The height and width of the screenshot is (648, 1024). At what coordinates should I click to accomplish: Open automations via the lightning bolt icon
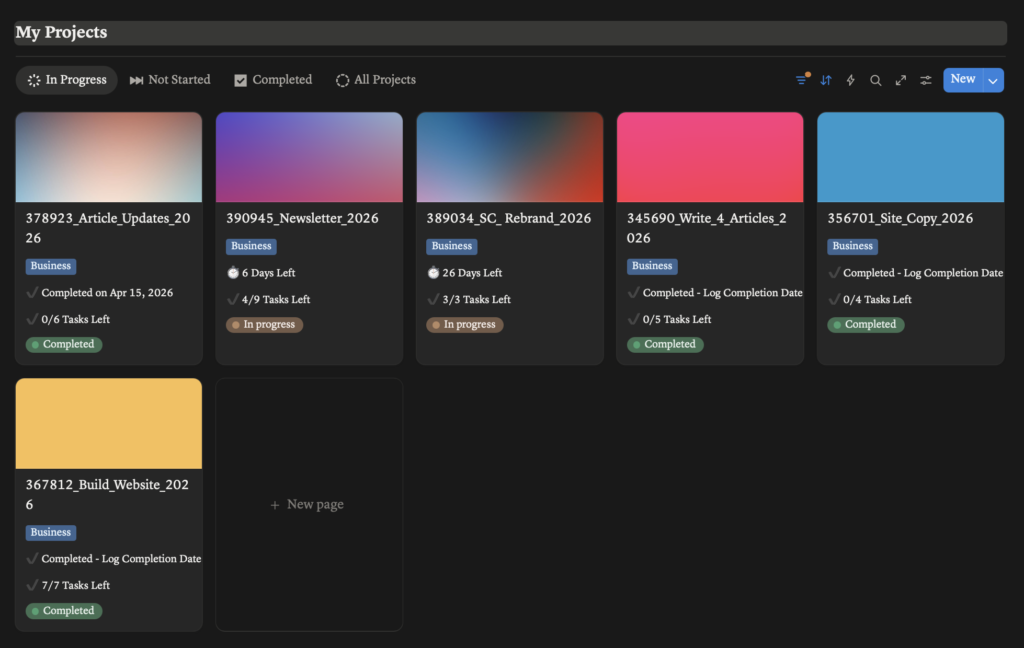coord(851,80)
